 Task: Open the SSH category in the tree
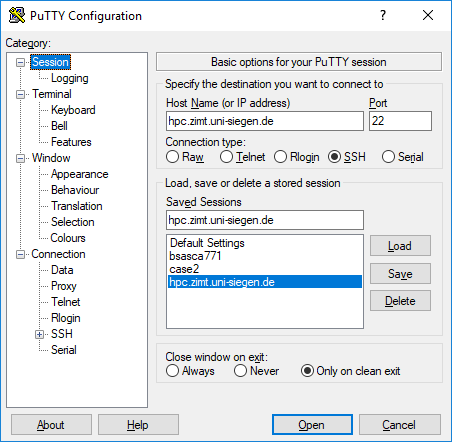point(62,334)
